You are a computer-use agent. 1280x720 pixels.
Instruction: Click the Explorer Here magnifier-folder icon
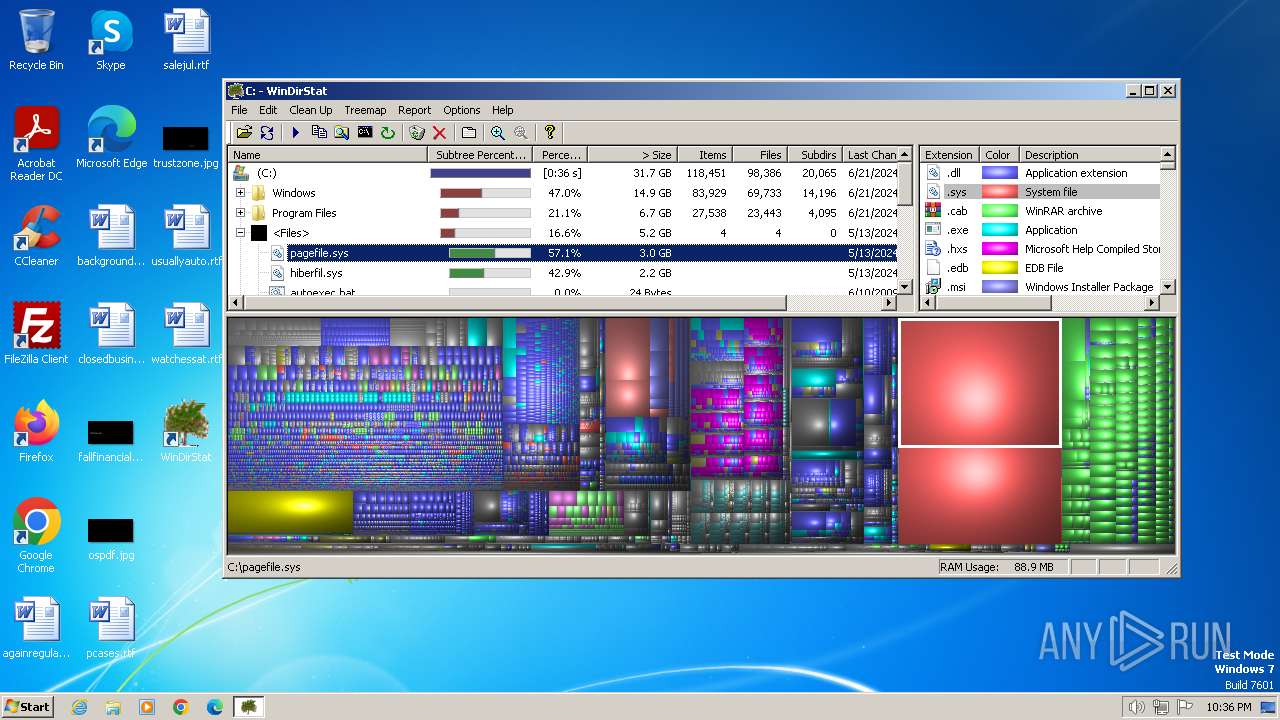pyautogui.click(x=342, y=132)
